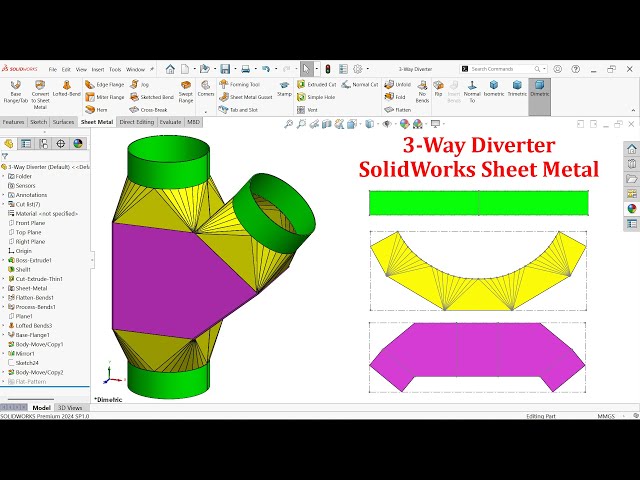Toggle the Flatten command
Image resolution: width=640 pixels, height=480 pixels.
(x=398, y=110)
